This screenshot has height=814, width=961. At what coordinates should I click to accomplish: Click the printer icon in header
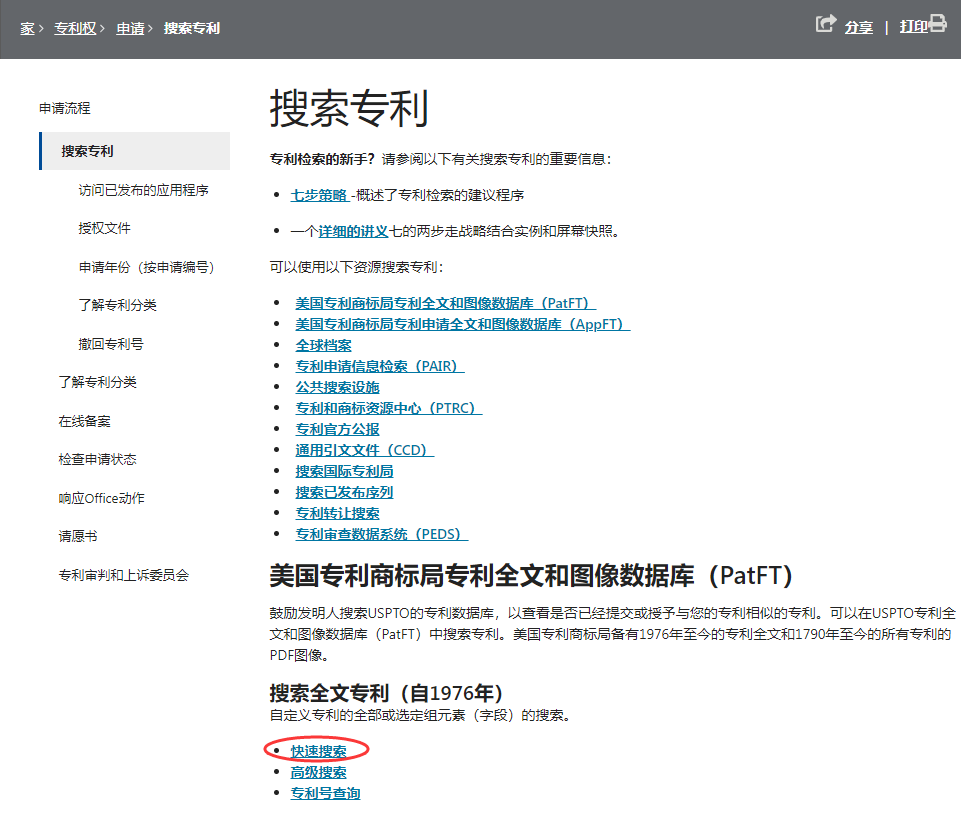937,24
